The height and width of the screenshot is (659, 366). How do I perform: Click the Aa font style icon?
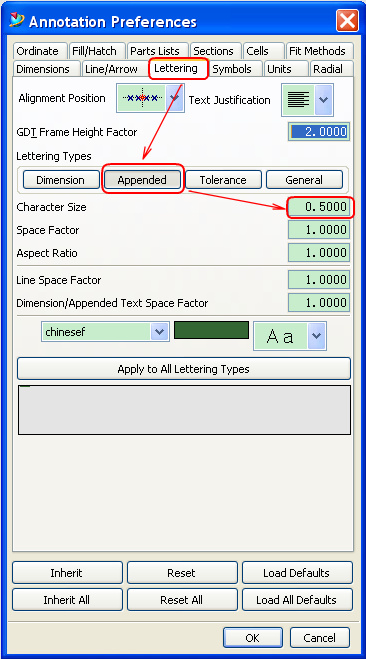[281, 336]
